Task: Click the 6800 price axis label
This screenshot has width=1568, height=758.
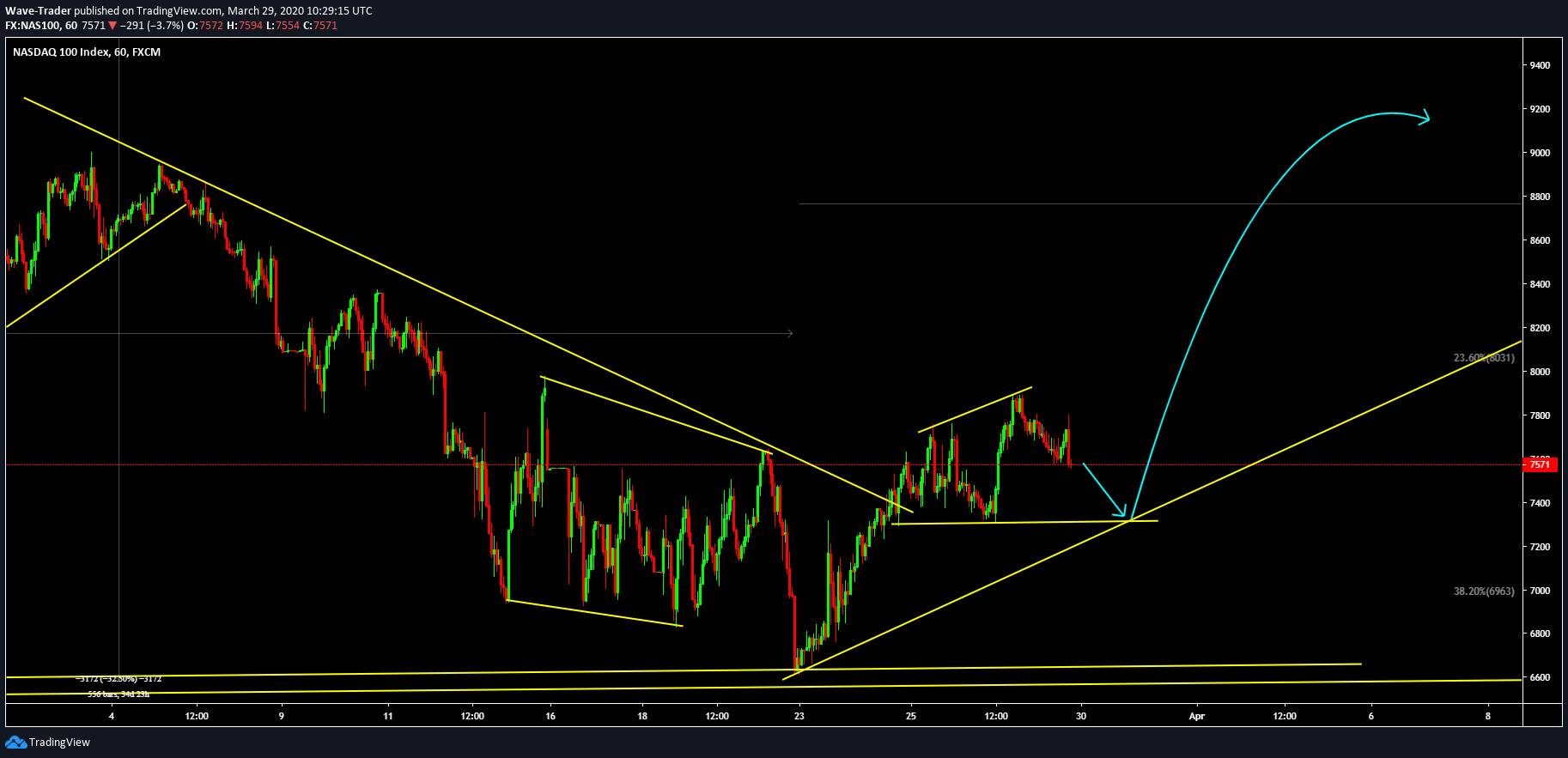Action: (x=1540, y=634)
